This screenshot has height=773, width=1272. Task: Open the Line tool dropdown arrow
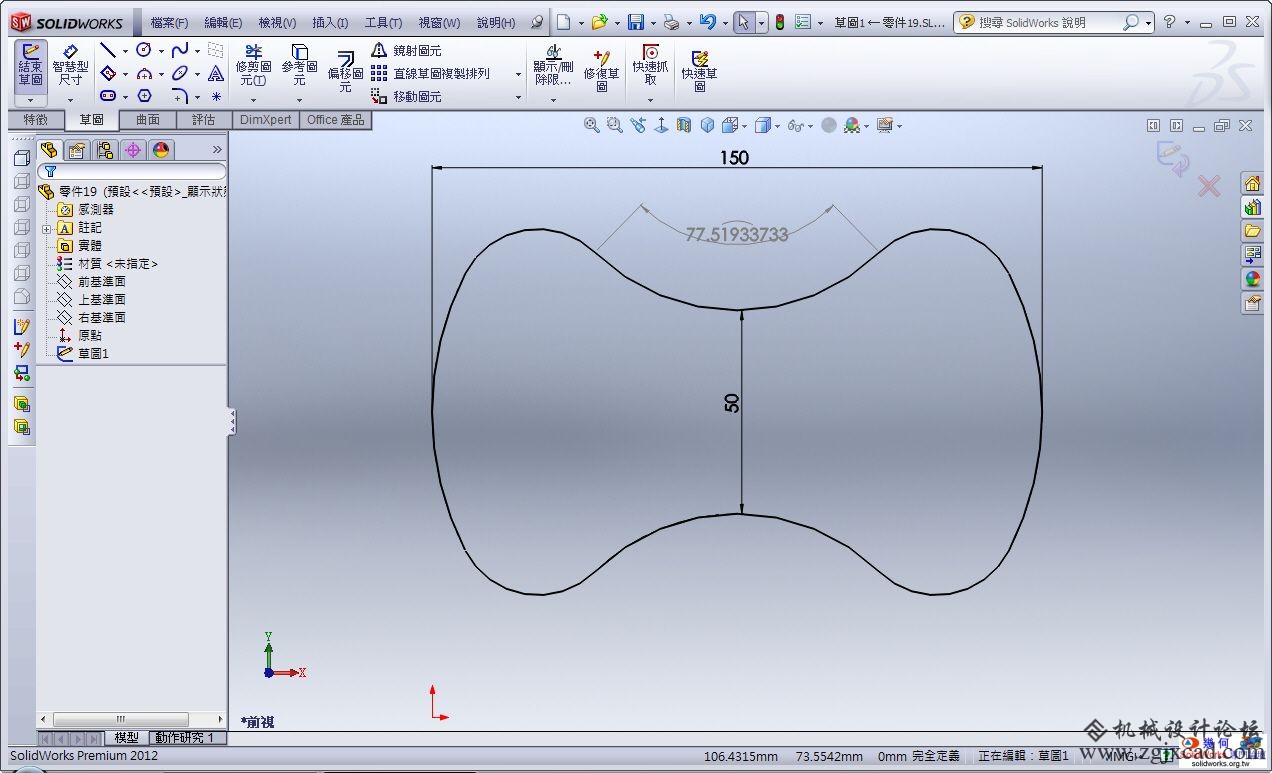(125, 51)
